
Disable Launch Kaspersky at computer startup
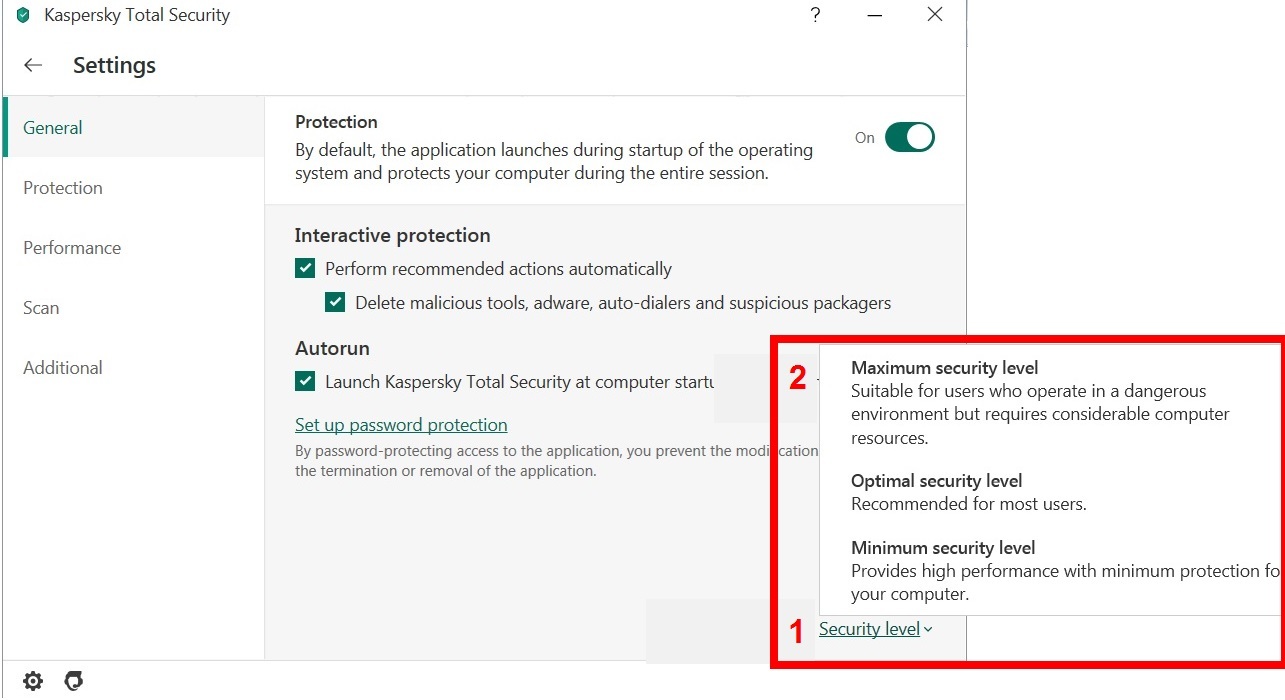(x=305, y=382)
